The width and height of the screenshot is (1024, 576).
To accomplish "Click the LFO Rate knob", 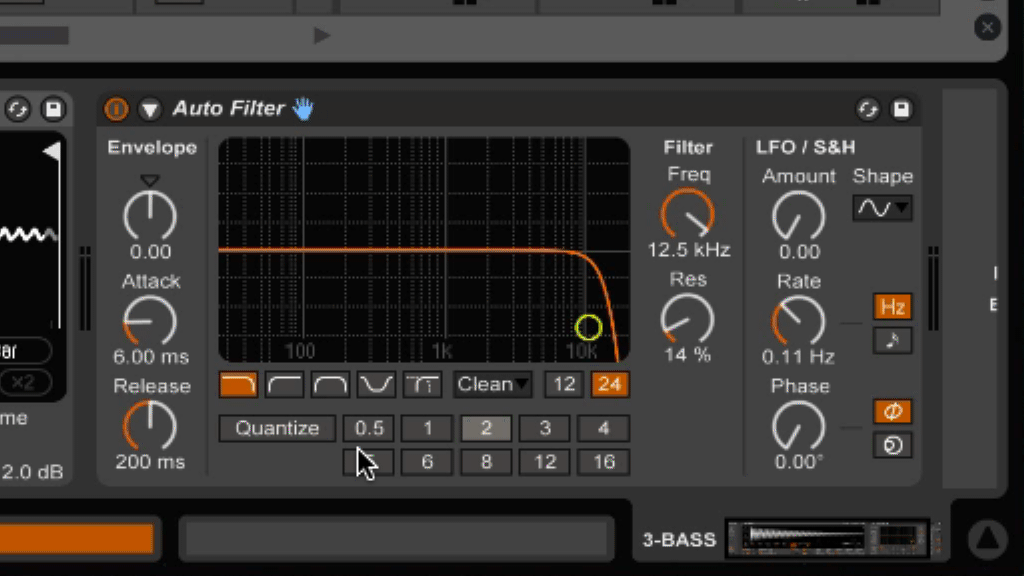I will point(799,321).
